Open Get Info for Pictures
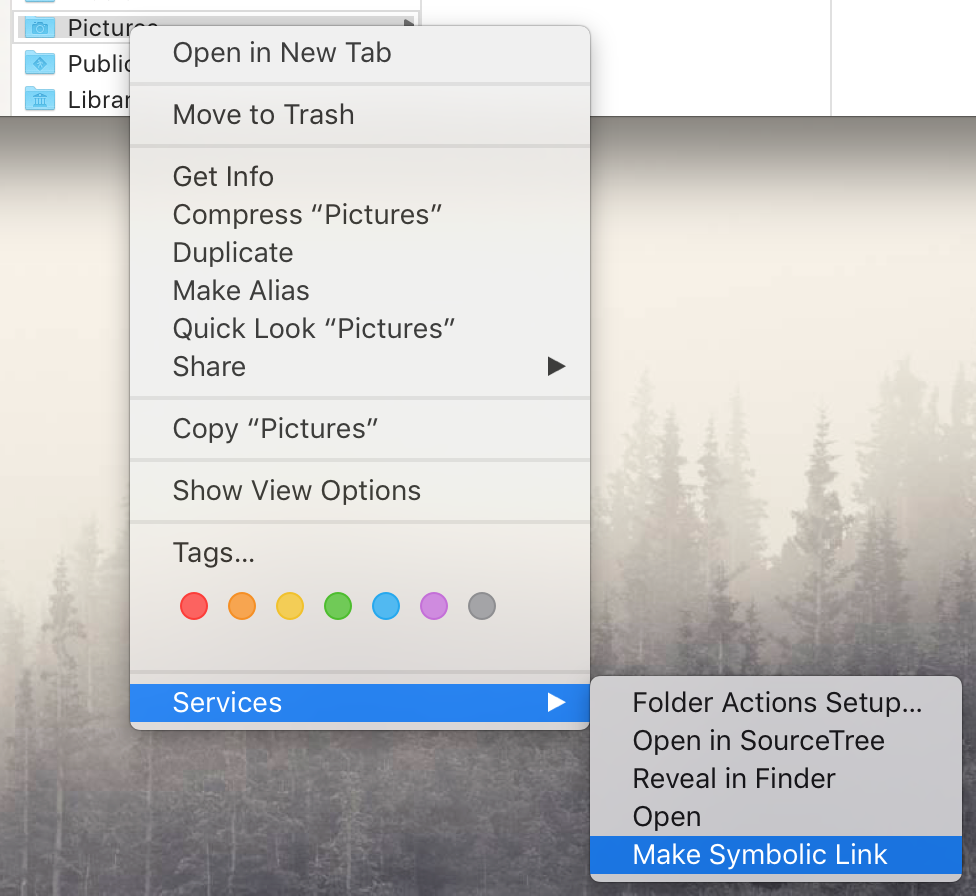Image resolution: width=976 pixels, height=896 pixels. (223, 177)
